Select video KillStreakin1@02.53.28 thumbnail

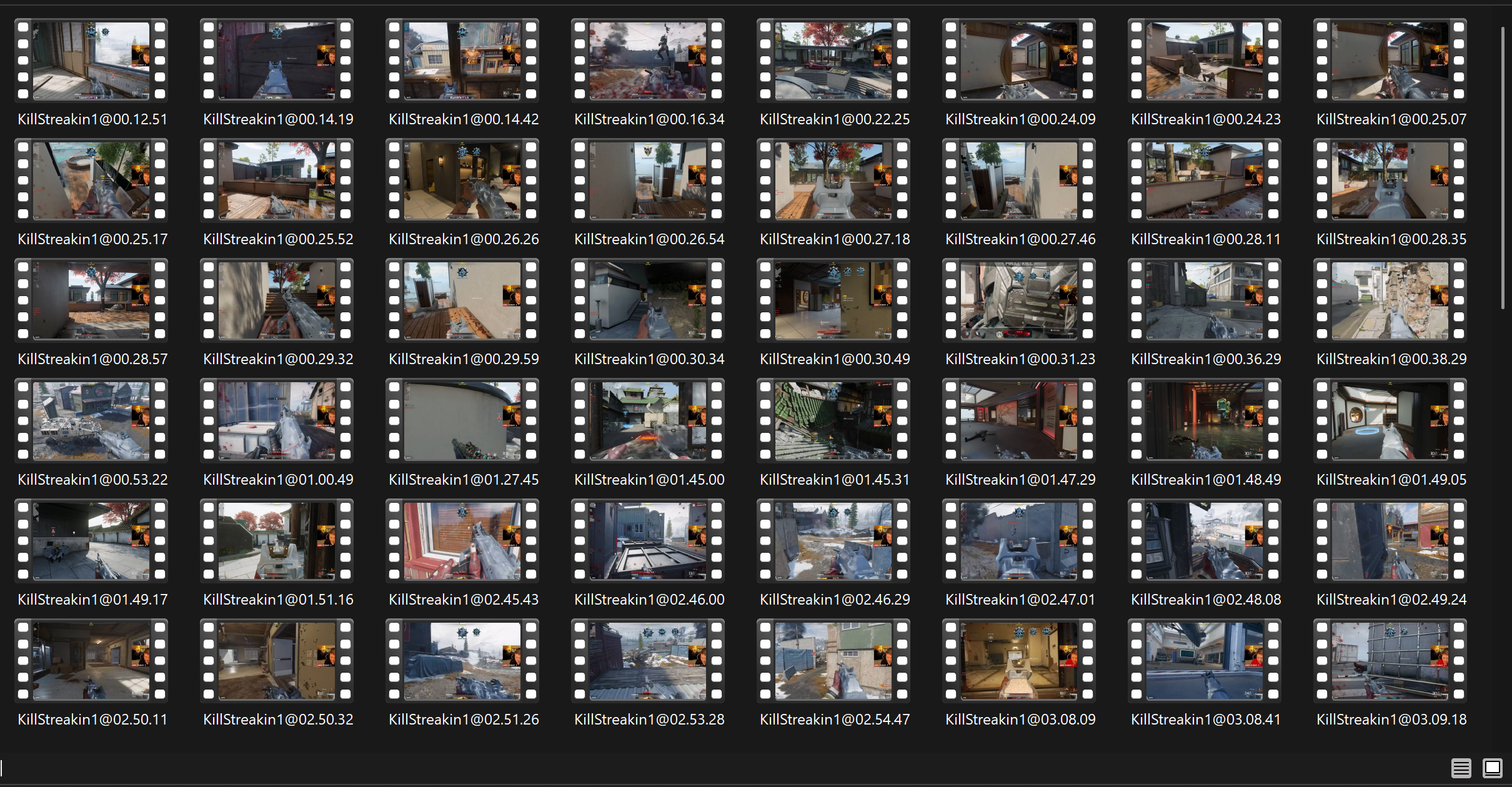tap(648, 661)
